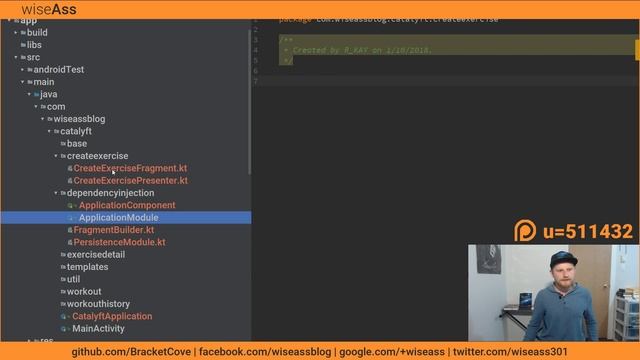The height and width of the screenshot is (360, 640).
Task: Open CreateExerciseFragment.kt in the tree
Action: pos(130,168)
